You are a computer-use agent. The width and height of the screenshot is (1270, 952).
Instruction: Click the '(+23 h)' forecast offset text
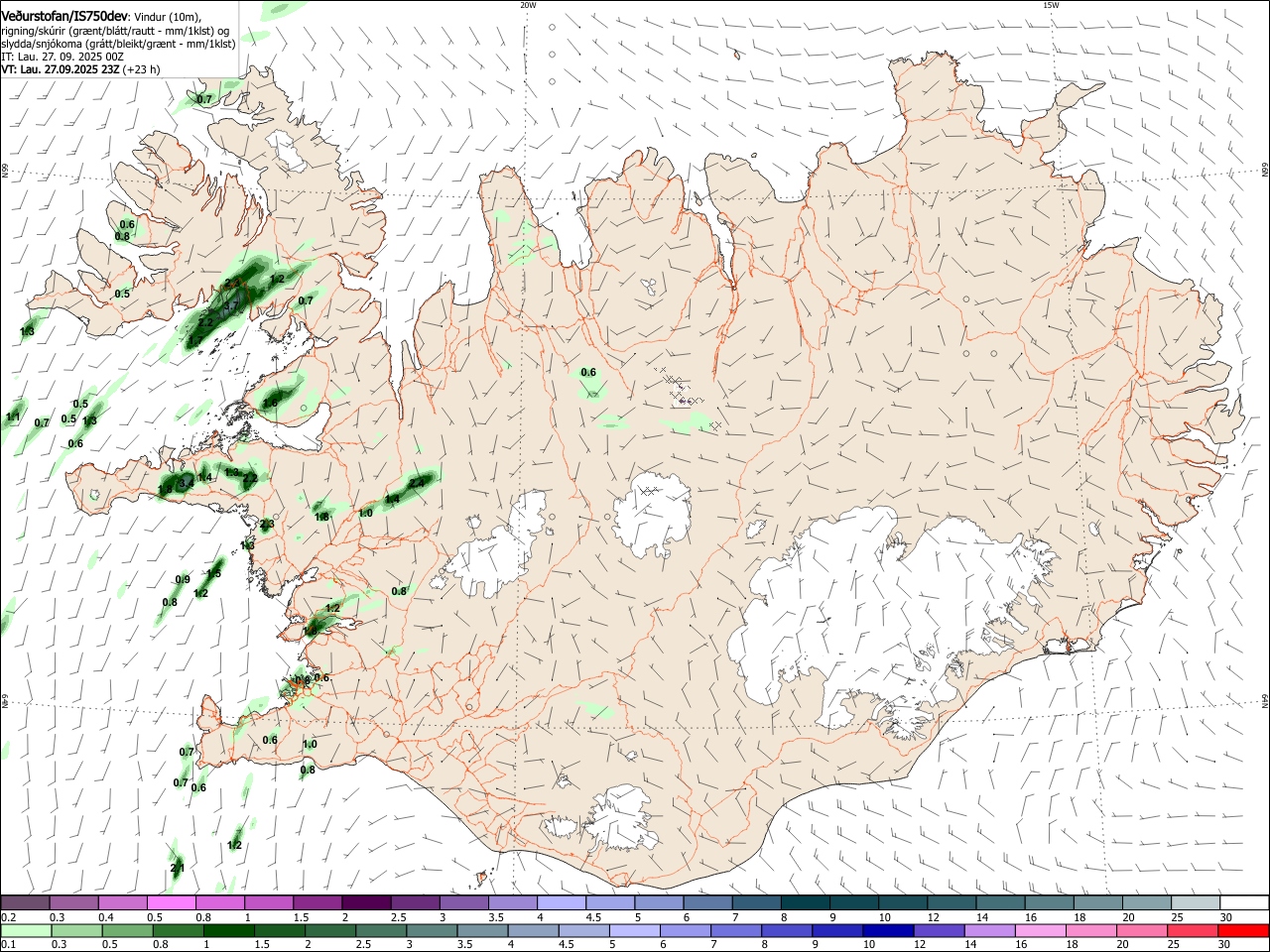[142, 69]
